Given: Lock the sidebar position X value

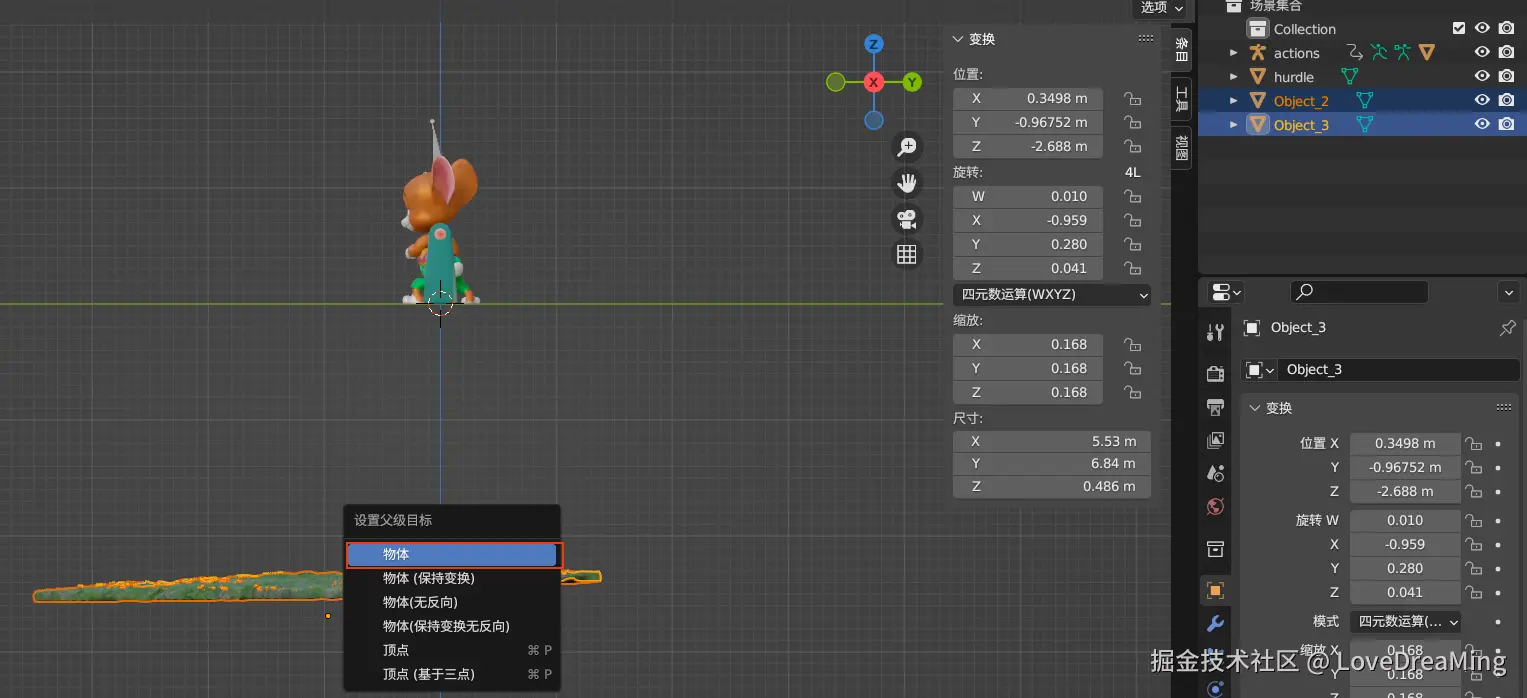Looking at the screenshot, I should click(x=1132, y=99).
